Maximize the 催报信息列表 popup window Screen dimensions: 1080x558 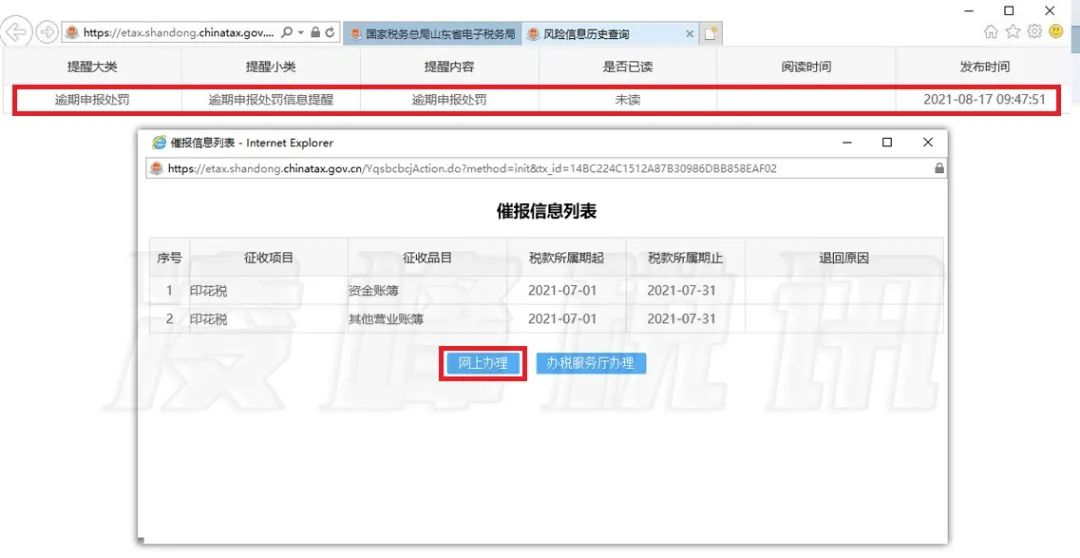pyautogui.click(x=886, y=143)
